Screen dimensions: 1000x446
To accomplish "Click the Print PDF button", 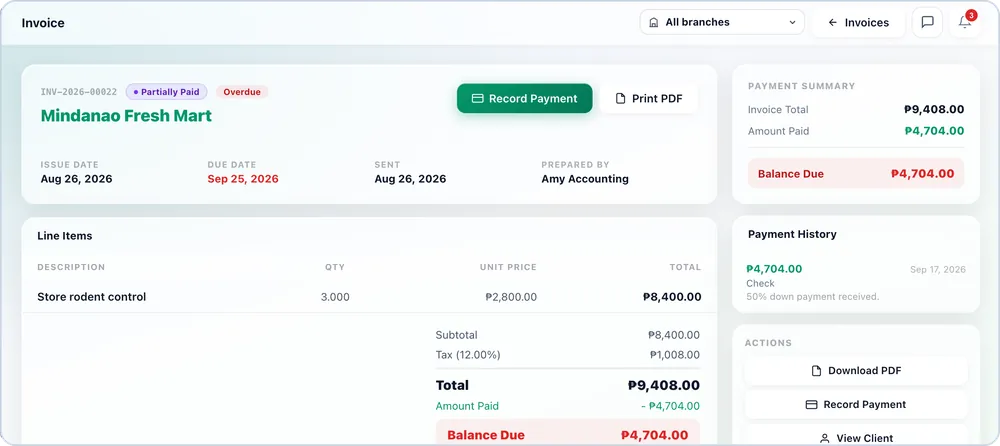I will tap(649, 99).
